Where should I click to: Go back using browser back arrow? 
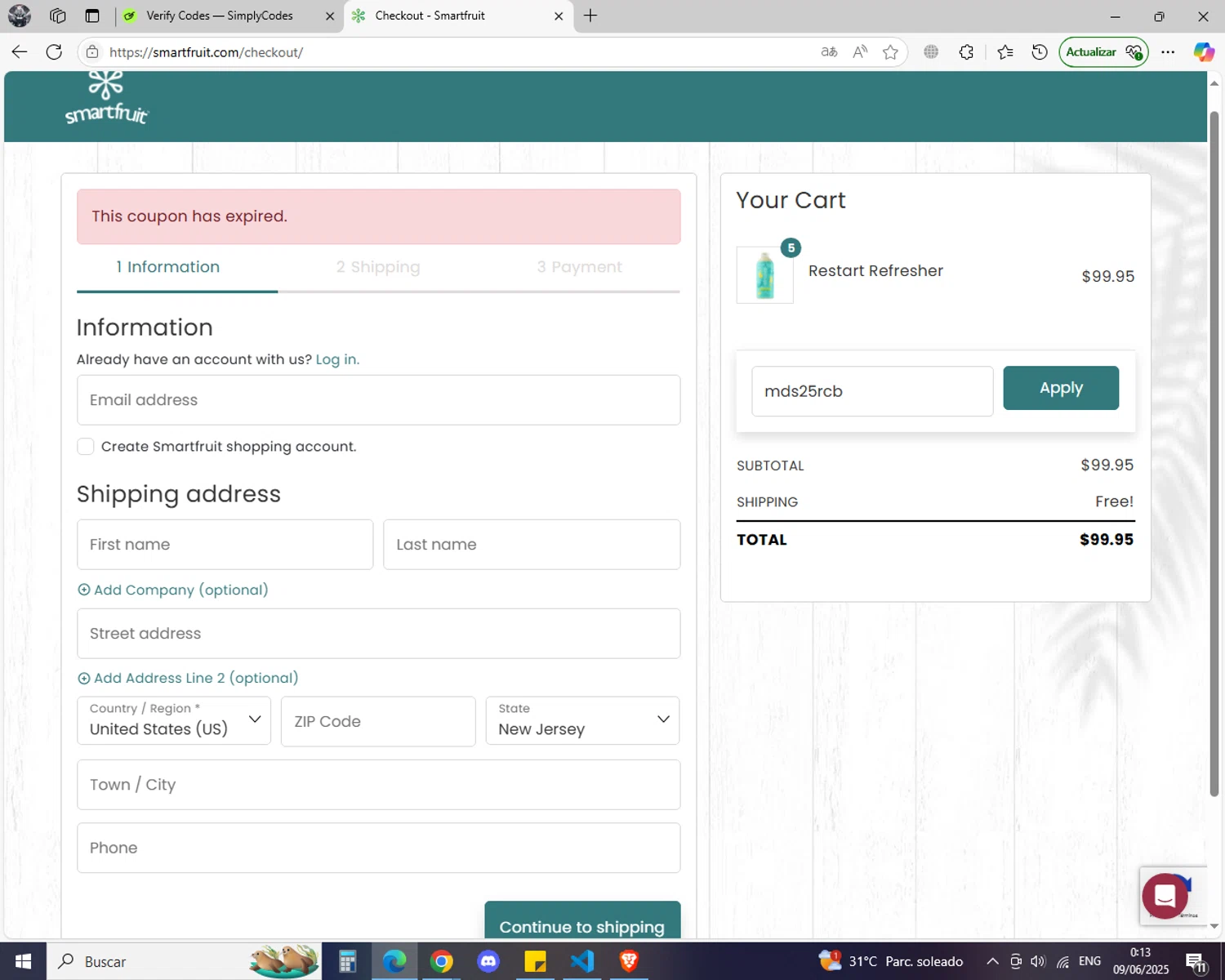[20, 52]
